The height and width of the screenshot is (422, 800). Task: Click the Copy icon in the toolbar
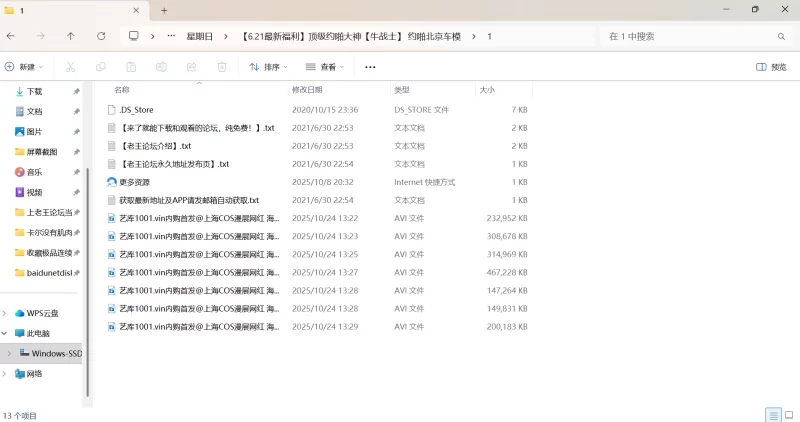coord(101,67)
